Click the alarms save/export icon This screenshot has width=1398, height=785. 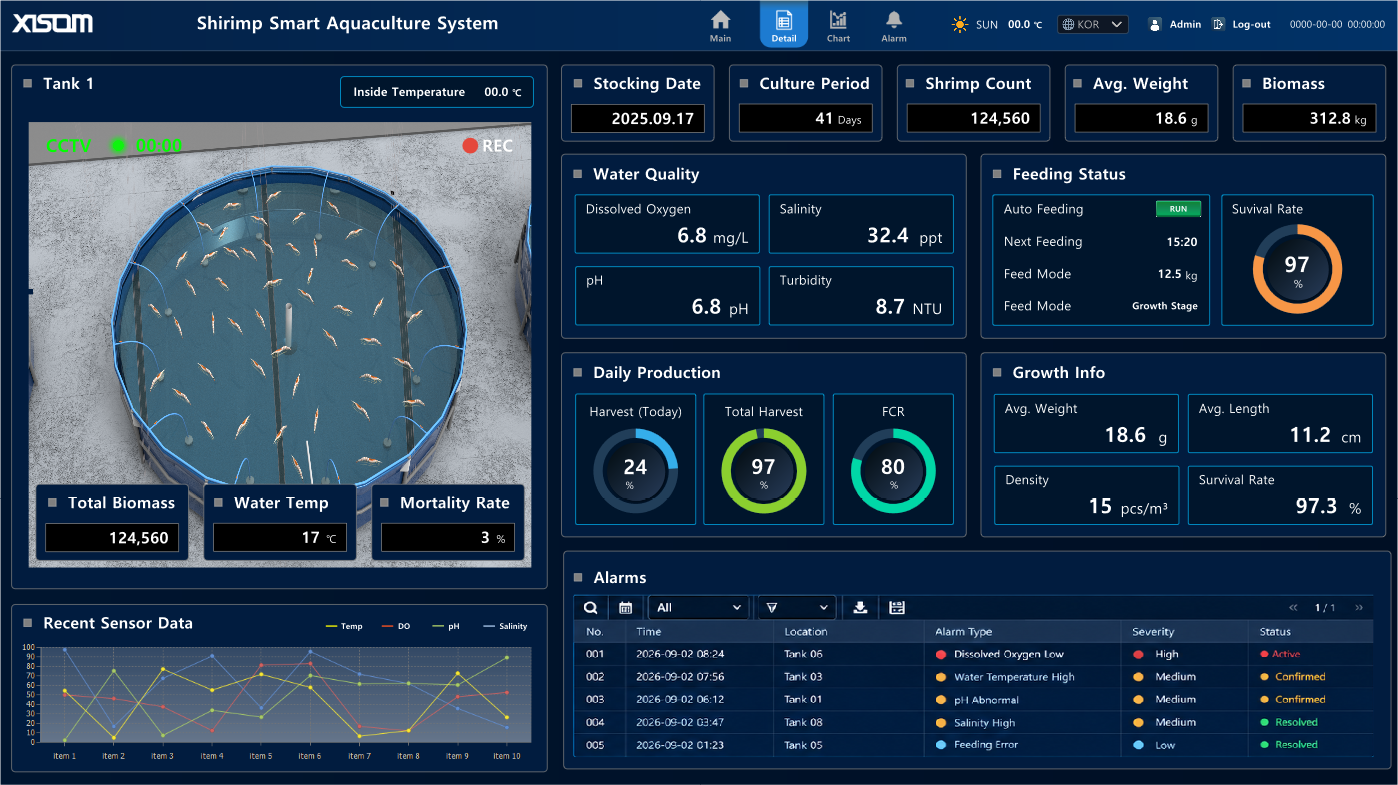coord(897,607)
